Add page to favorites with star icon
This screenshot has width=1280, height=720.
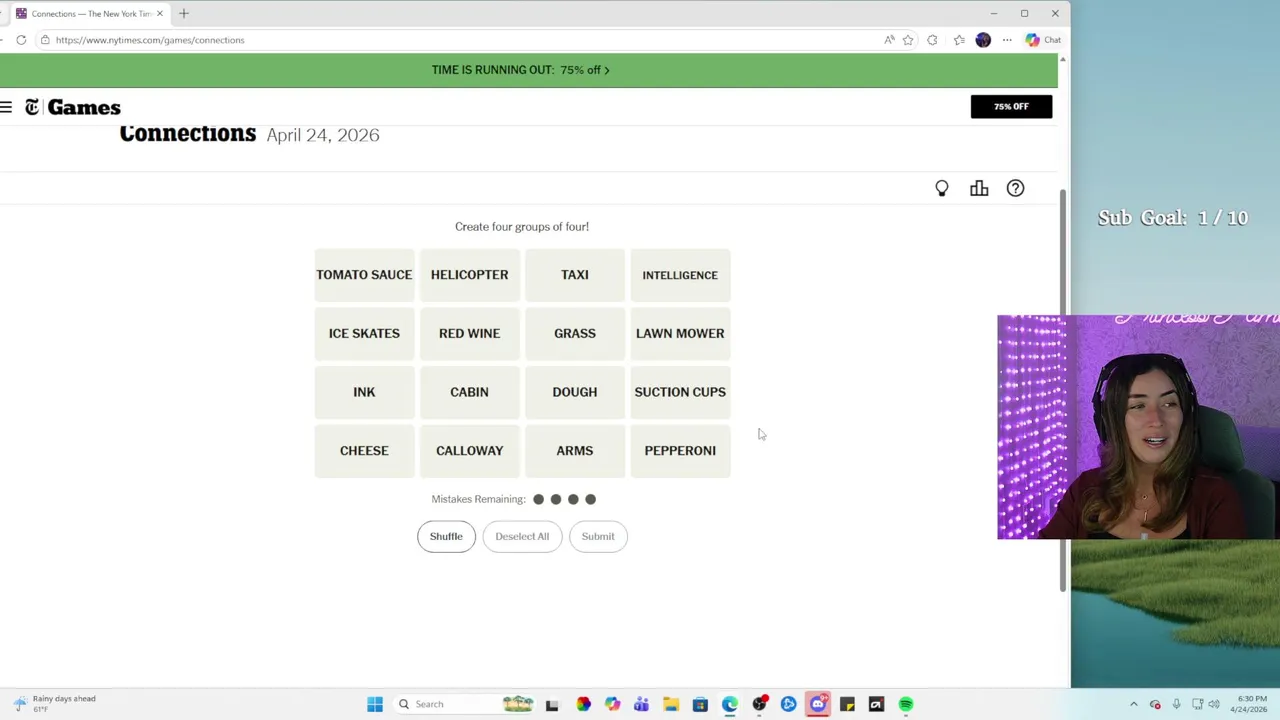click(x=908, y=40)
